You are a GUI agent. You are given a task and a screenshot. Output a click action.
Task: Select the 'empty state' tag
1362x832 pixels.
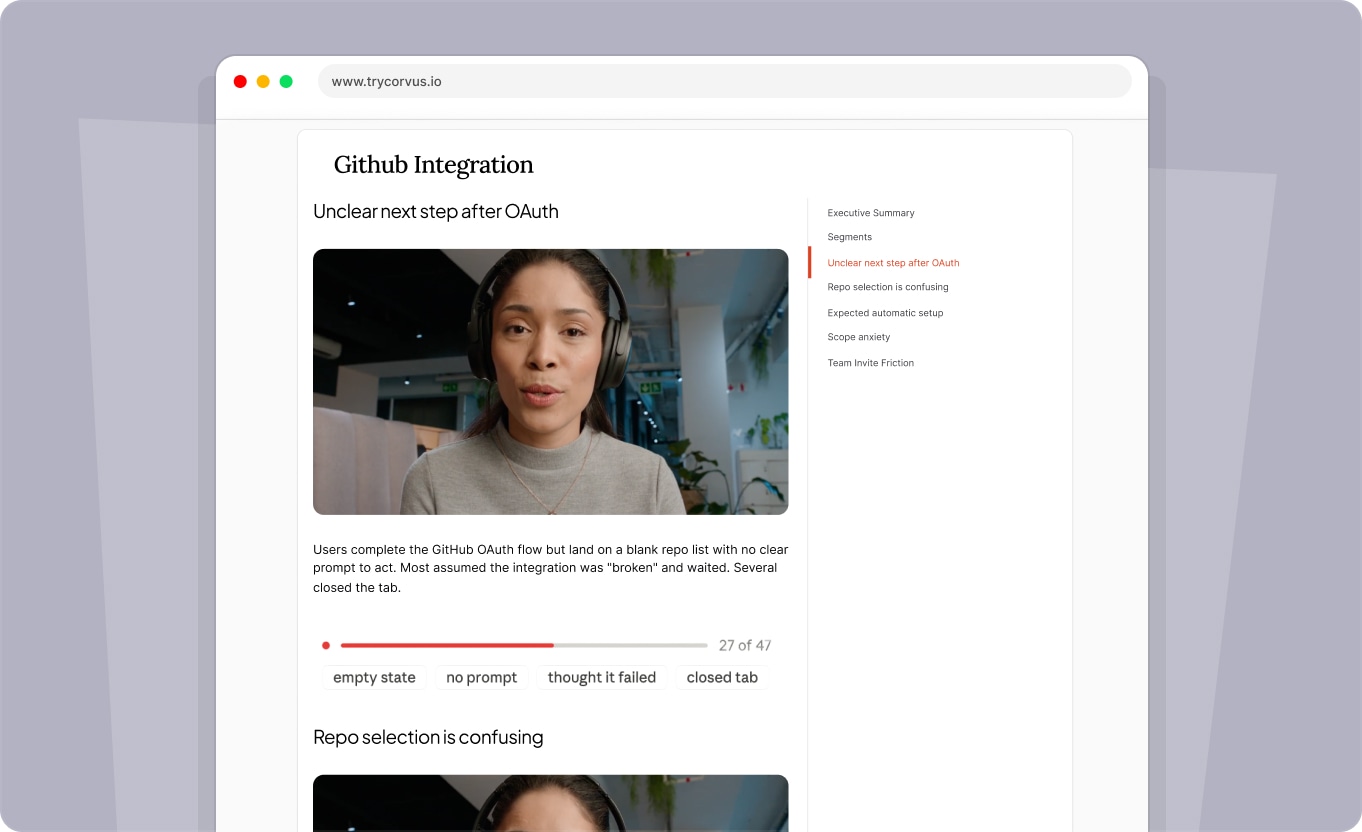coord(374,678)
